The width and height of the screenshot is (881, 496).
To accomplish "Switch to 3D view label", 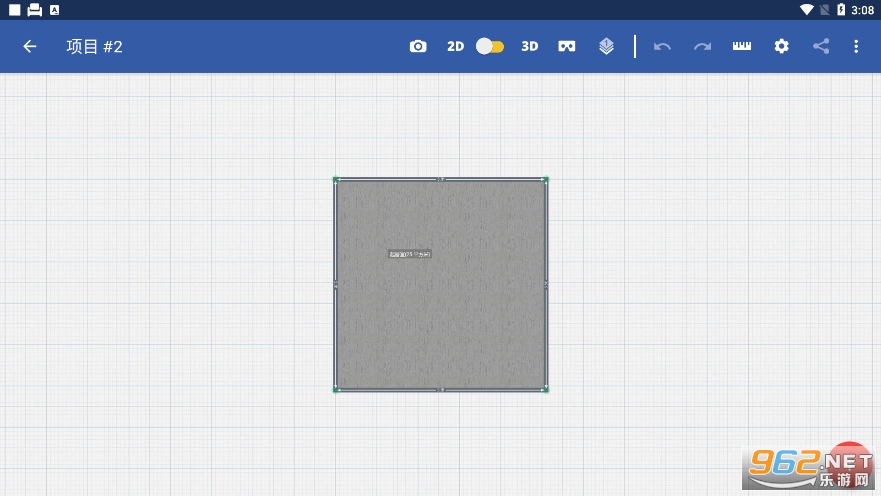I will (530, 46).
